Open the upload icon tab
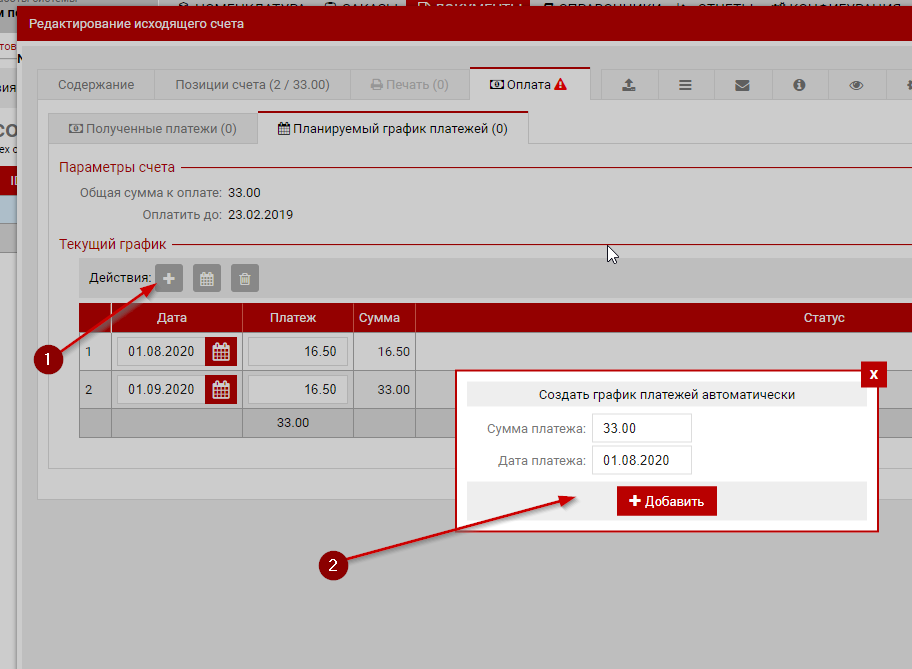This screenshot has width=912, height=669. [x=628, y=85]
